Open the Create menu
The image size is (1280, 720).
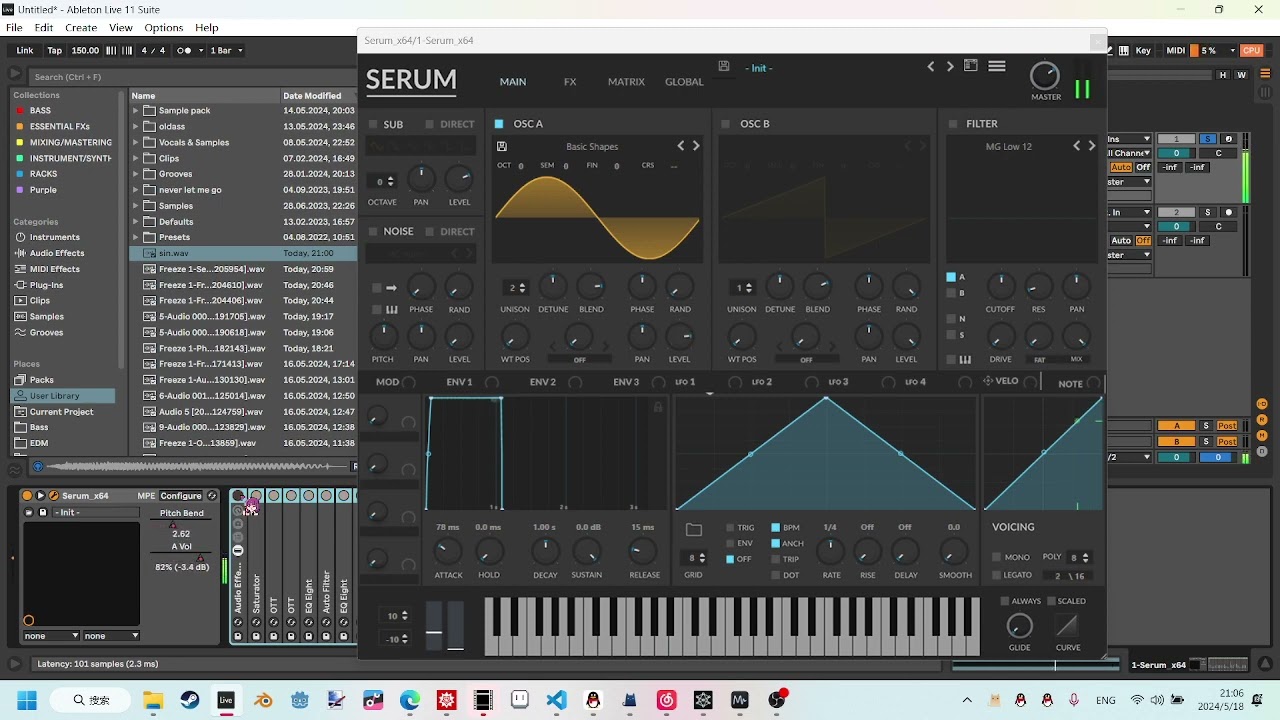[x=81, y=28]
